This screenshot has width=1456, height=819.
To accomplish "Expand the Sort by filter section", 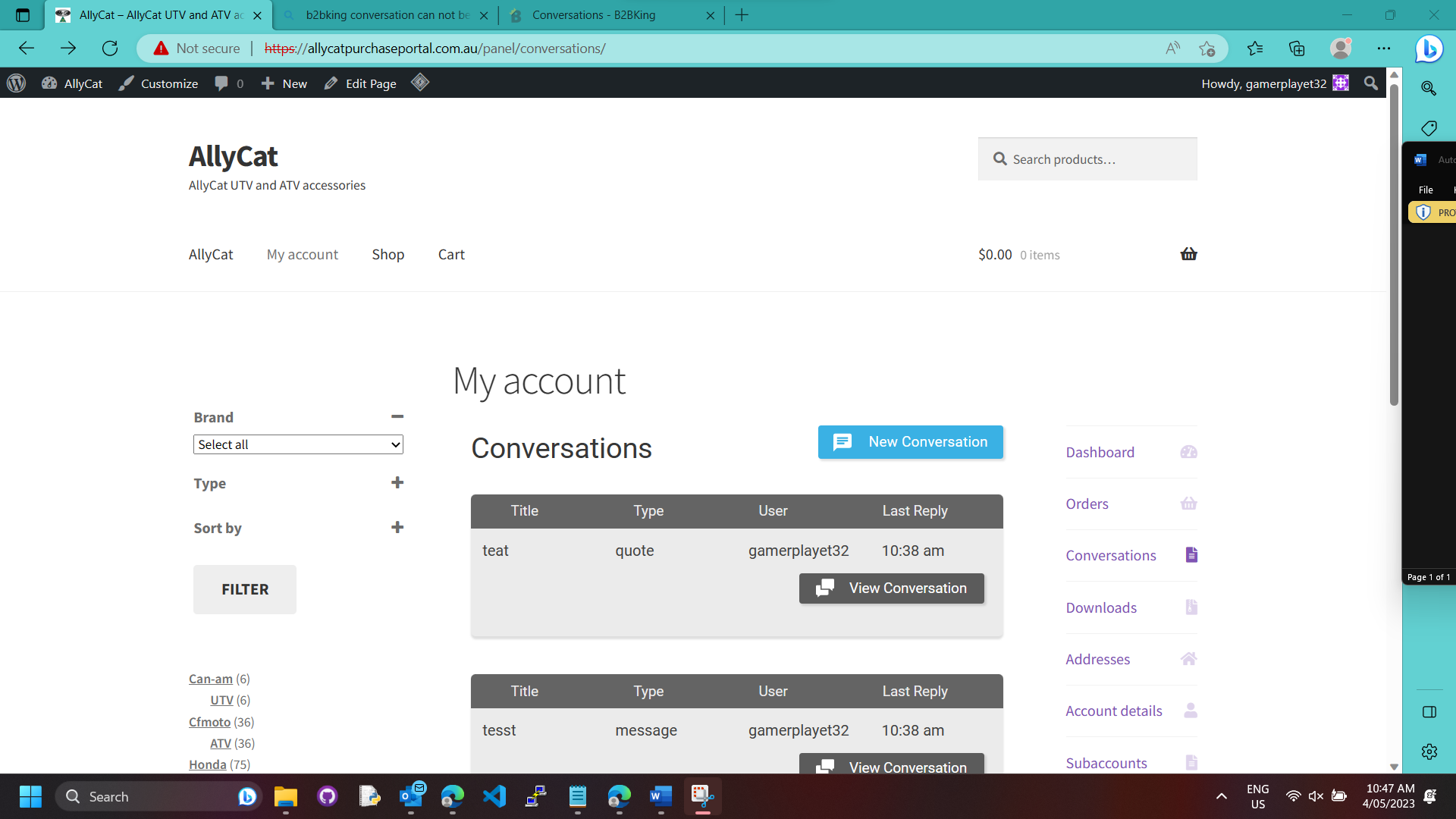I will 397,528.
